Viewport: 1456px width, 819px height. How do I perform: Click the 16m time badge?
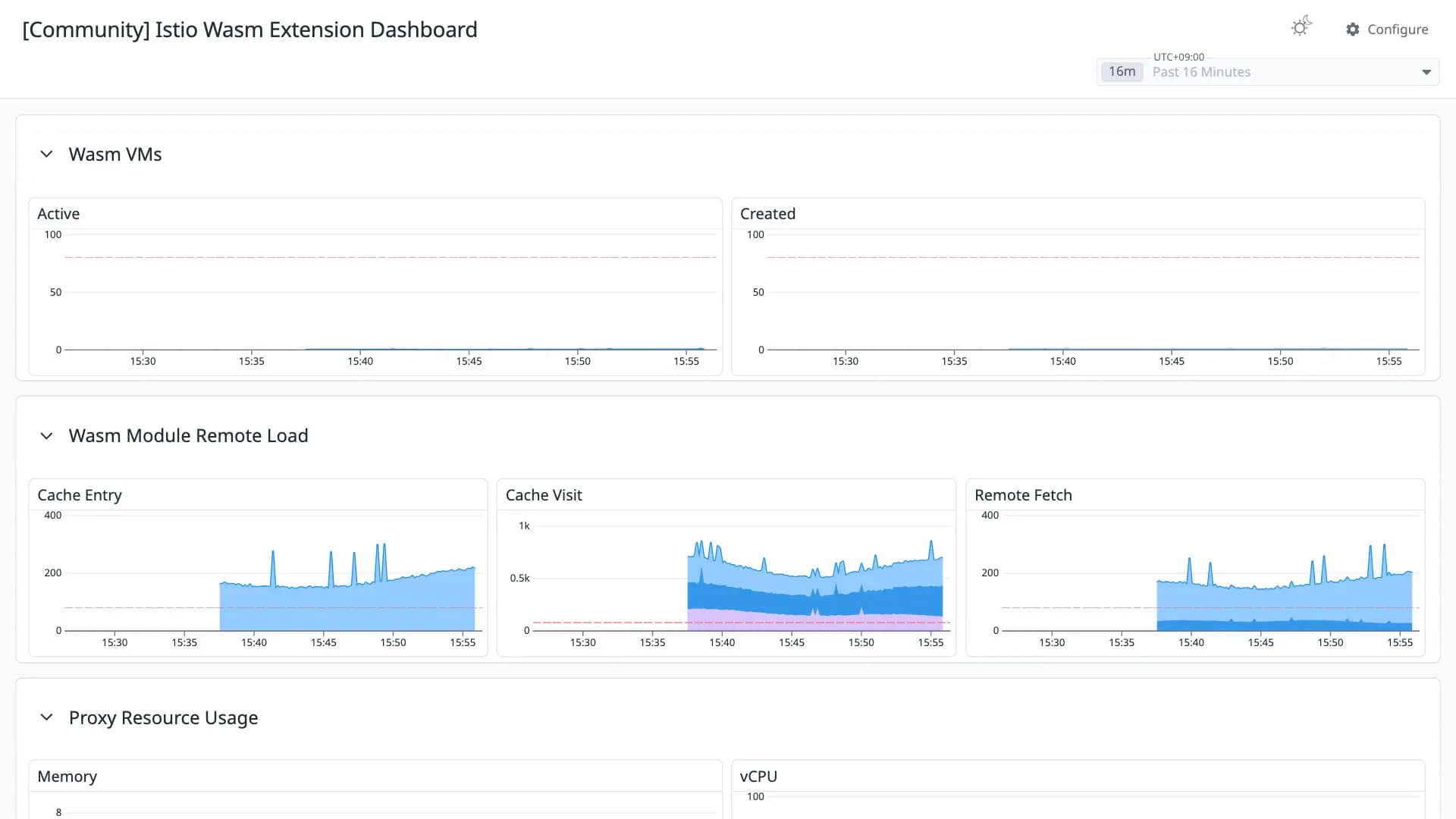(1122, 72)
